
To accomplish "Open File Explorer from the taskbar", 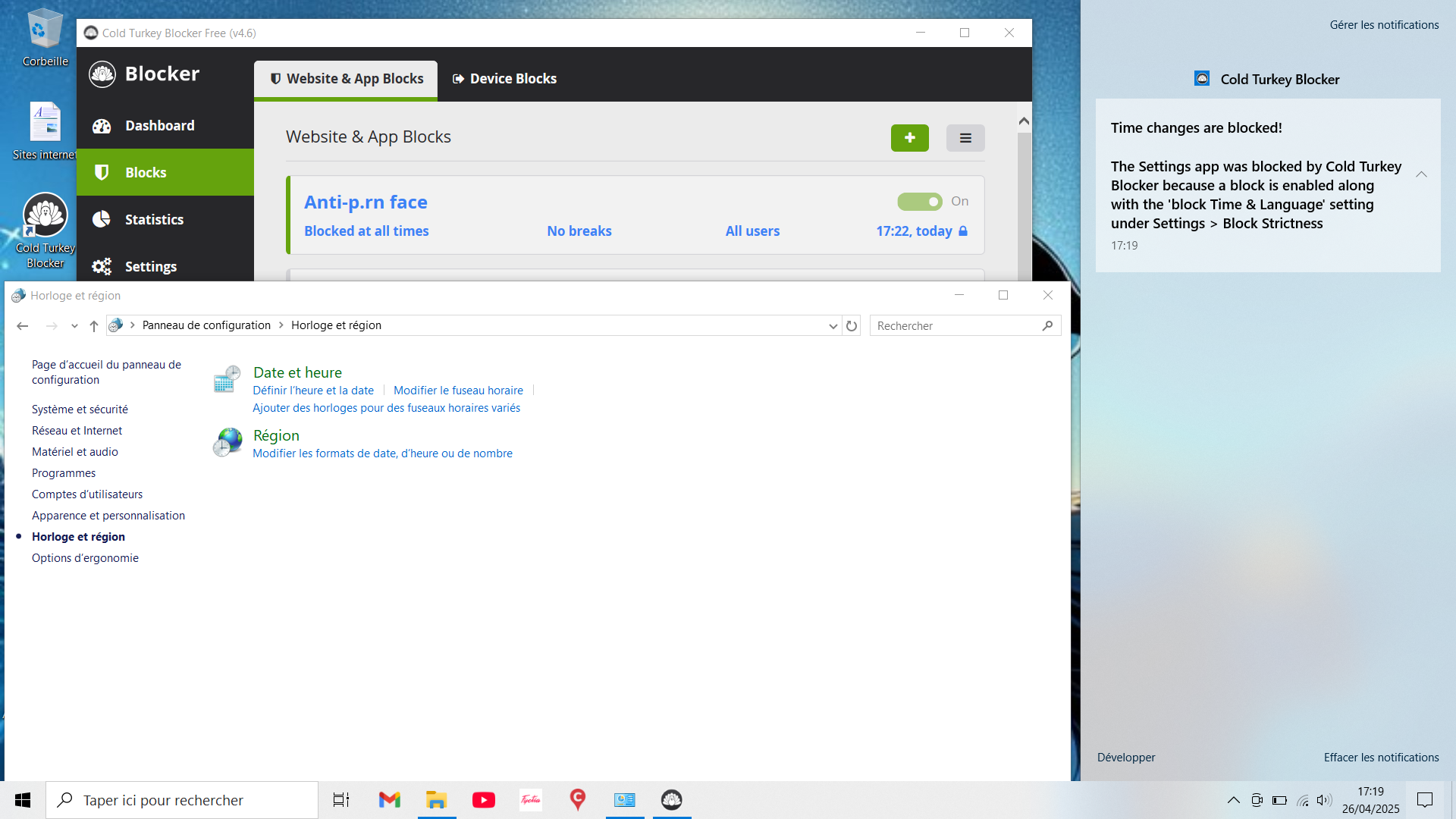I will 436,800.
